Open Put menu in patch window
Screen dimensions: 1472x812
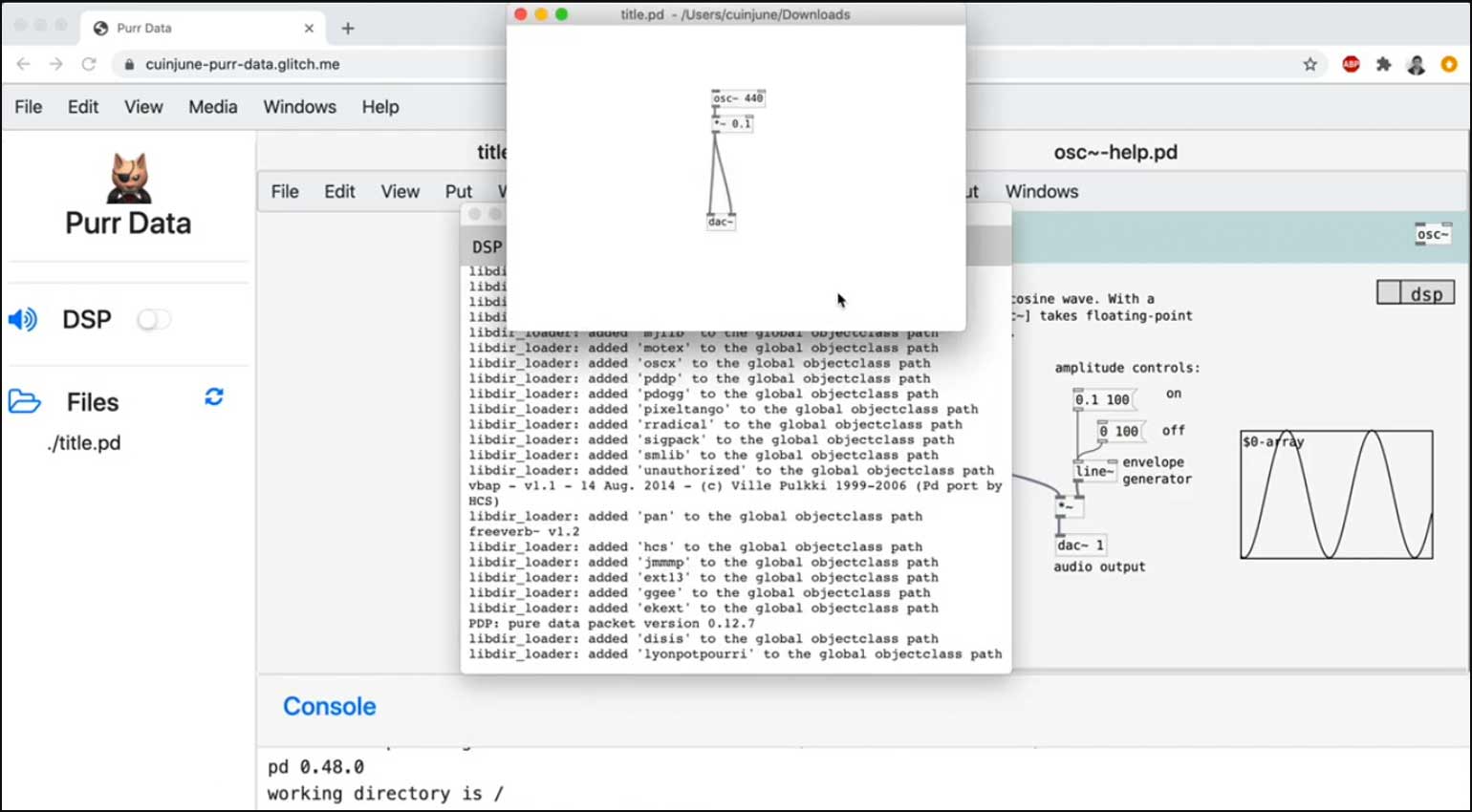459,191
